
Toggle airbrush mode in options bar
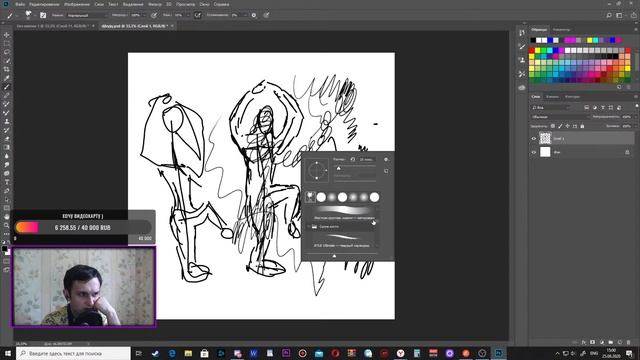[x=198, y=15]
